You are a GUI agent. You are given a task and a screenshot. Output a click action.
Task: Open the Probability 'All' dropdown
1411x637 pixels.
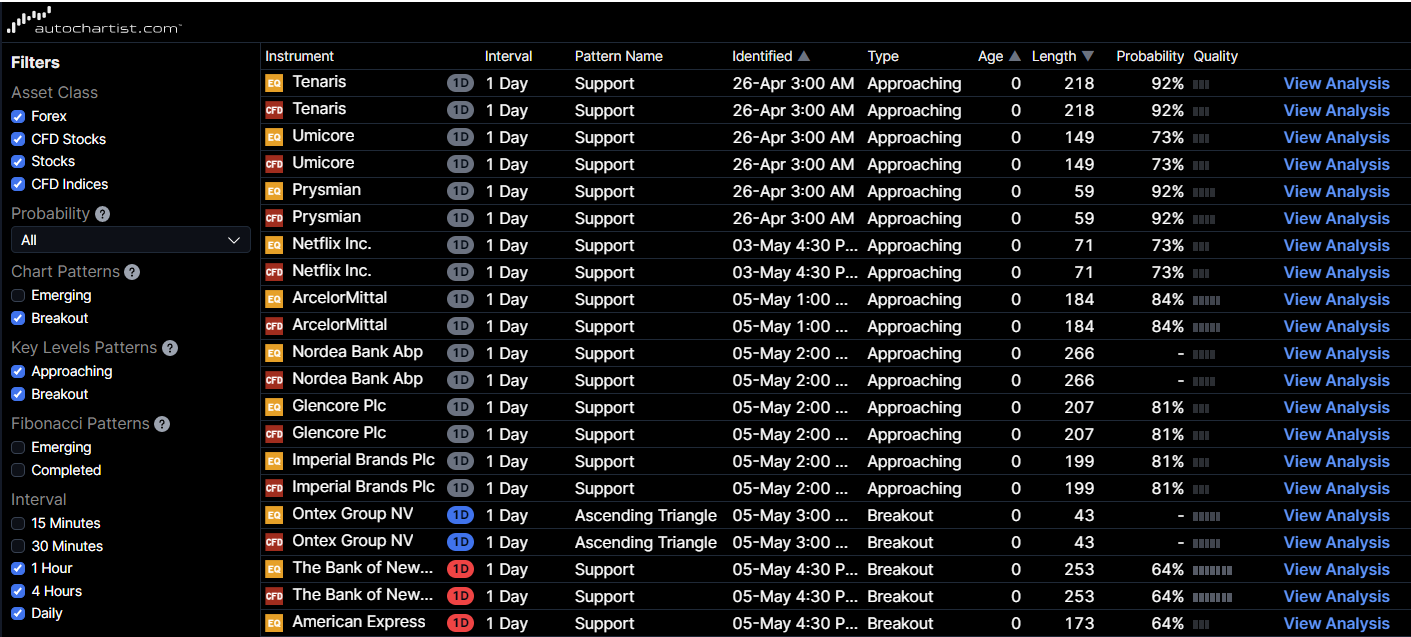point(131,240)
